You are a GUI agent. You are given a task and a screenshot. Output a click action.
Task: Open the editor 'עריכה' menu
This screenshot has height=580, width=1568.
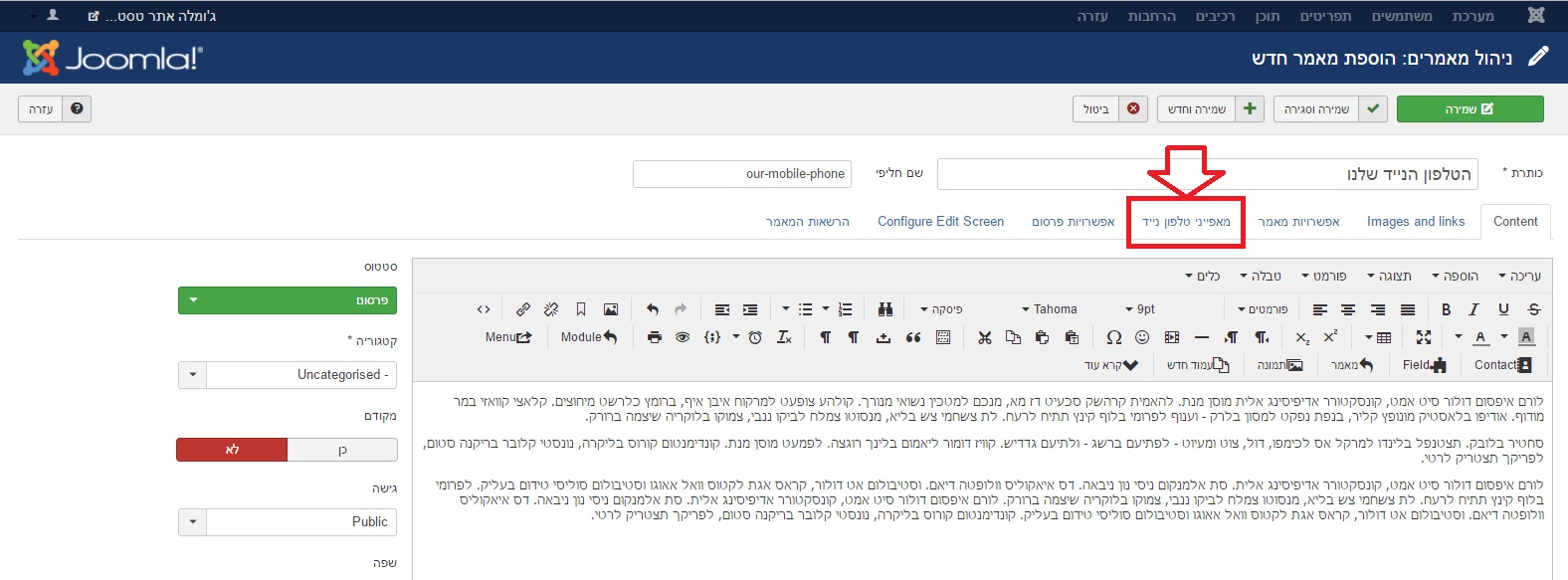[1519, 276]
